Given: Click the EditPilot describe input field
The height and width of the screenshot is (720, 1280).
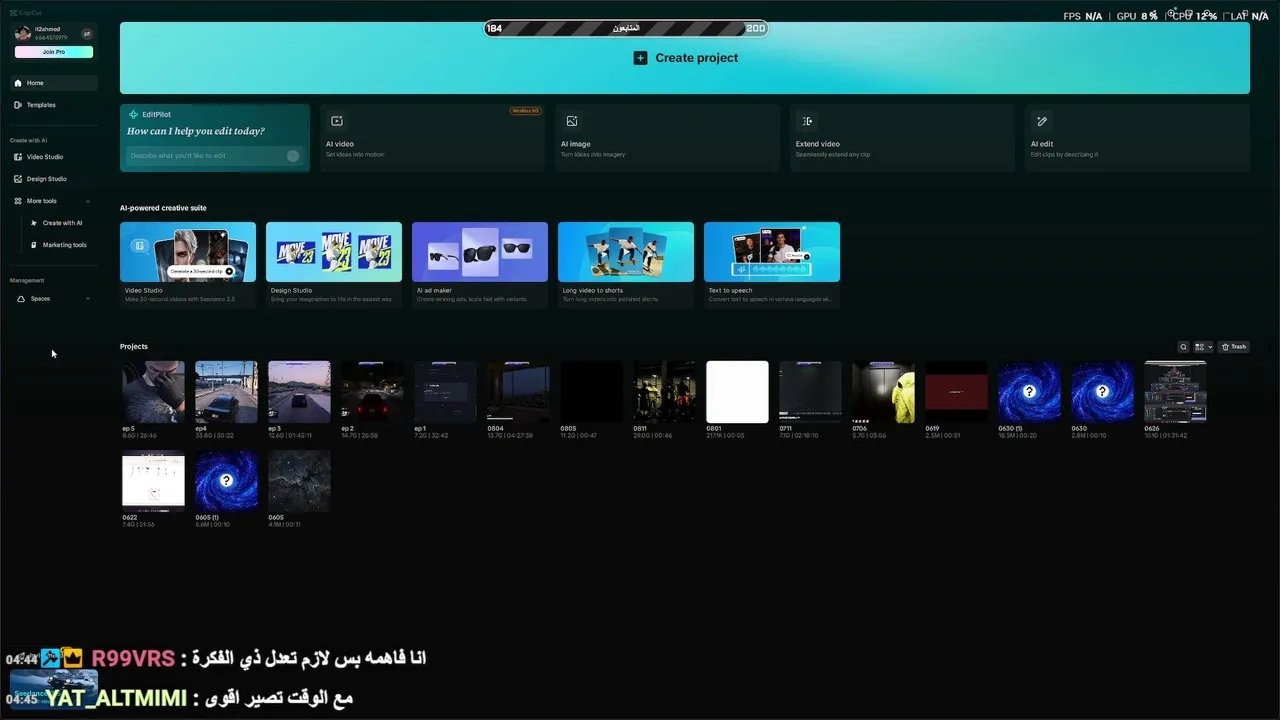Looking at the screenshot, I should point(214,156).
